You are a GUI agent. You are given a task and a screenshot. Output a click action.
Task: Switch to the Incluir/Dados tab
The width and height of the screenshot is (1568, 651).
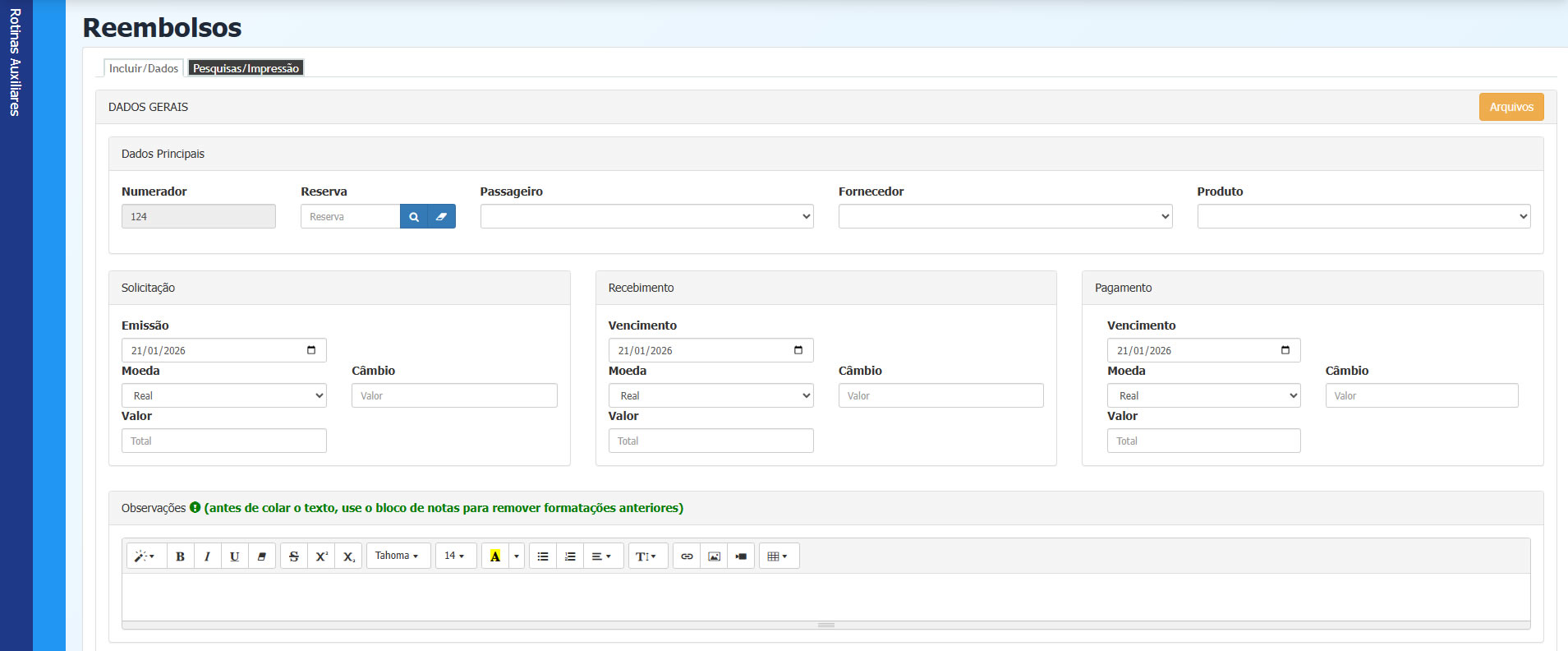(144, 68)
